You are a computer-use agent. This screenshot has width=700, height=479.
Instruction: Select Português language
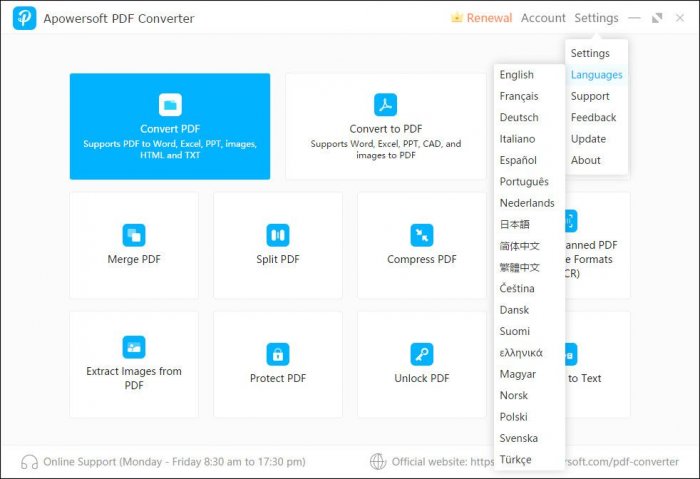pyautogui.click(x=529, y=182)
